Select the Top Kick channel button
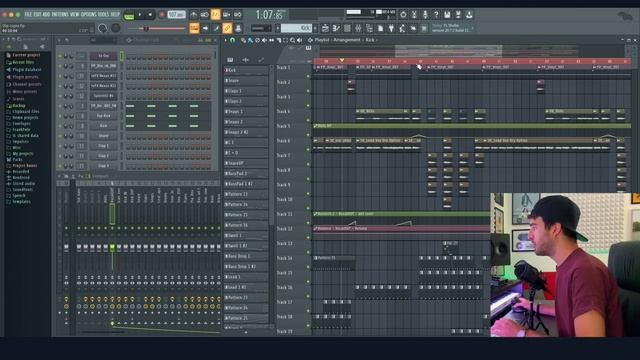 [104, 116]
